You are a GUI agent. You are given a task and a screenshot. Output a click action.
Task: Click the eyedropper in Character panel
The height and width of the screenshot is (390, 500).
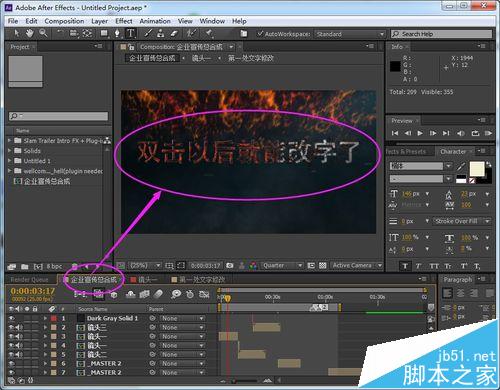click(461, 166)
